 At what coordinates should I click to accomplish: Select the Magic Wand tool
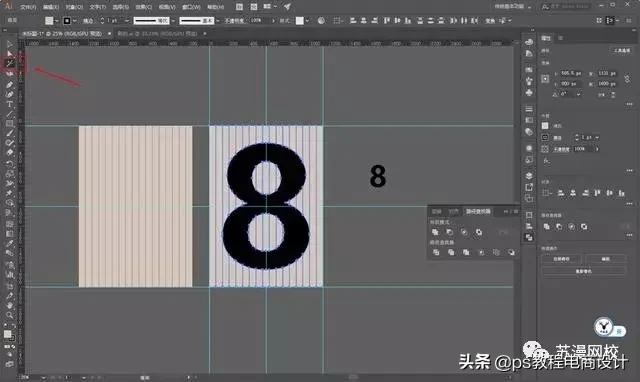pos(10,63)
